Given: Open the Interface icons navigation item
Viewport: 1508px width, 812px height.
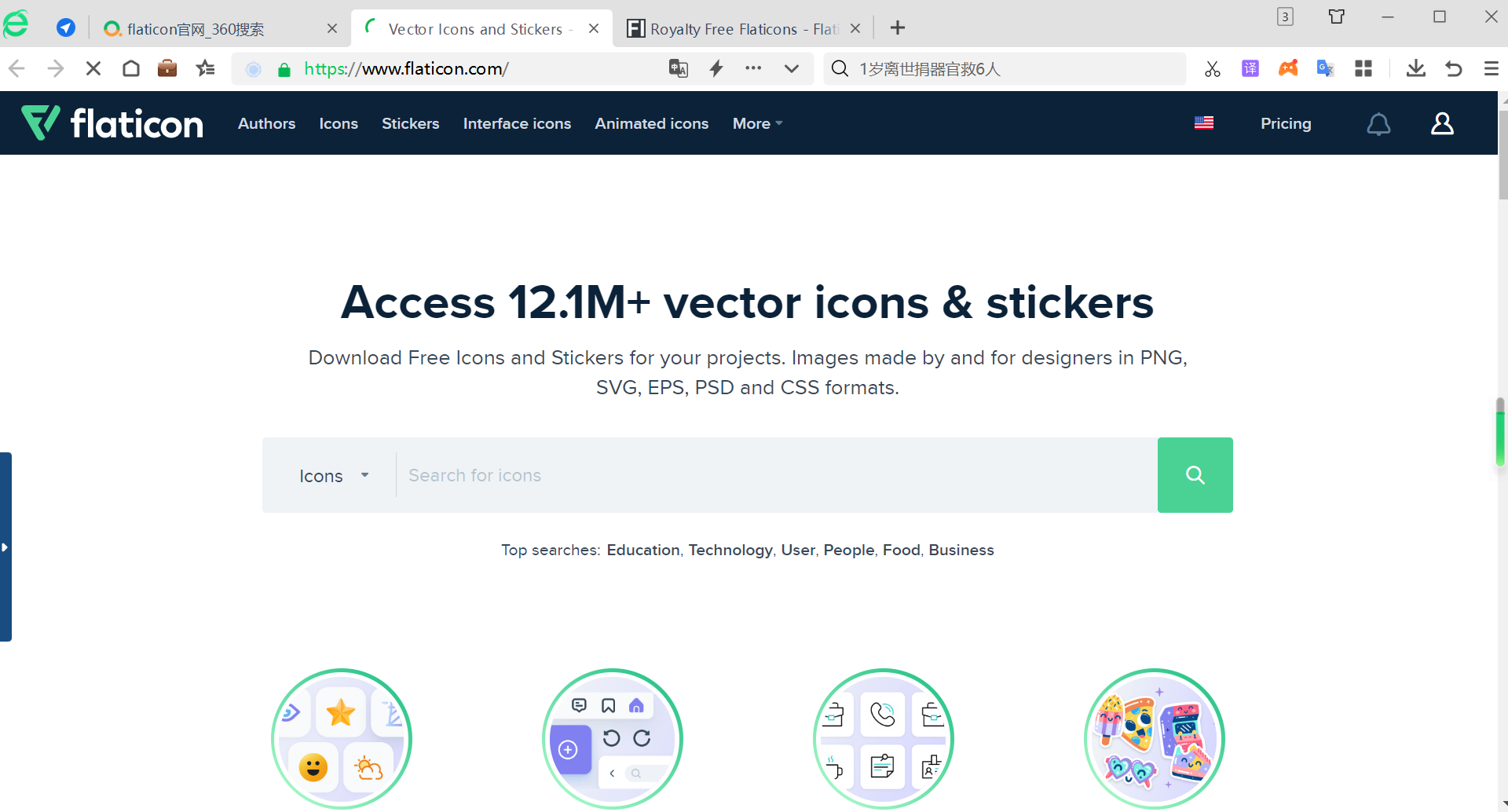Looking at the screenshot, I should [x=518, y=124].
